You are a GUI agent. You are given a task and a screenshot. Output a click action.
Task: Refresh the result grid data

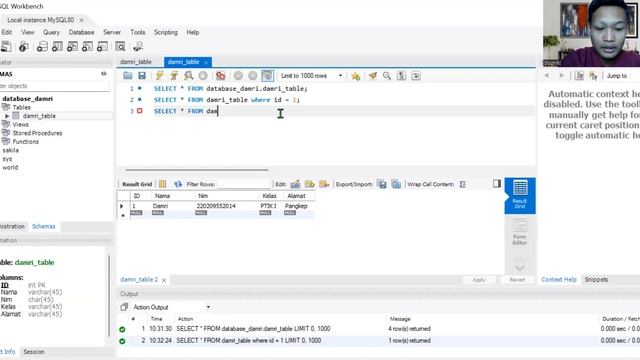178,184
